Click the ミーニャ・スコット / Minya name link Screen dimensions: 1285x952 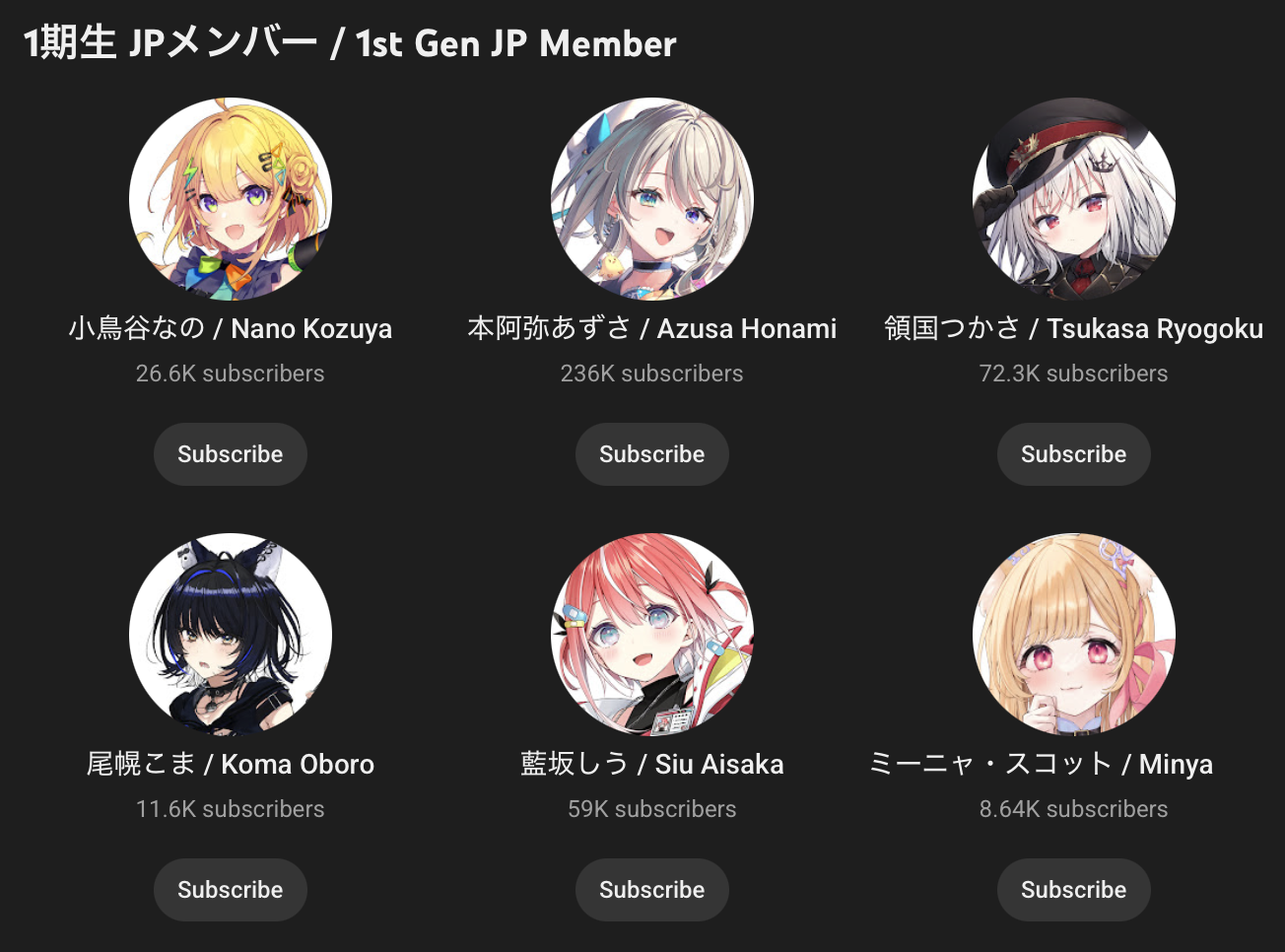[1041, 765]
